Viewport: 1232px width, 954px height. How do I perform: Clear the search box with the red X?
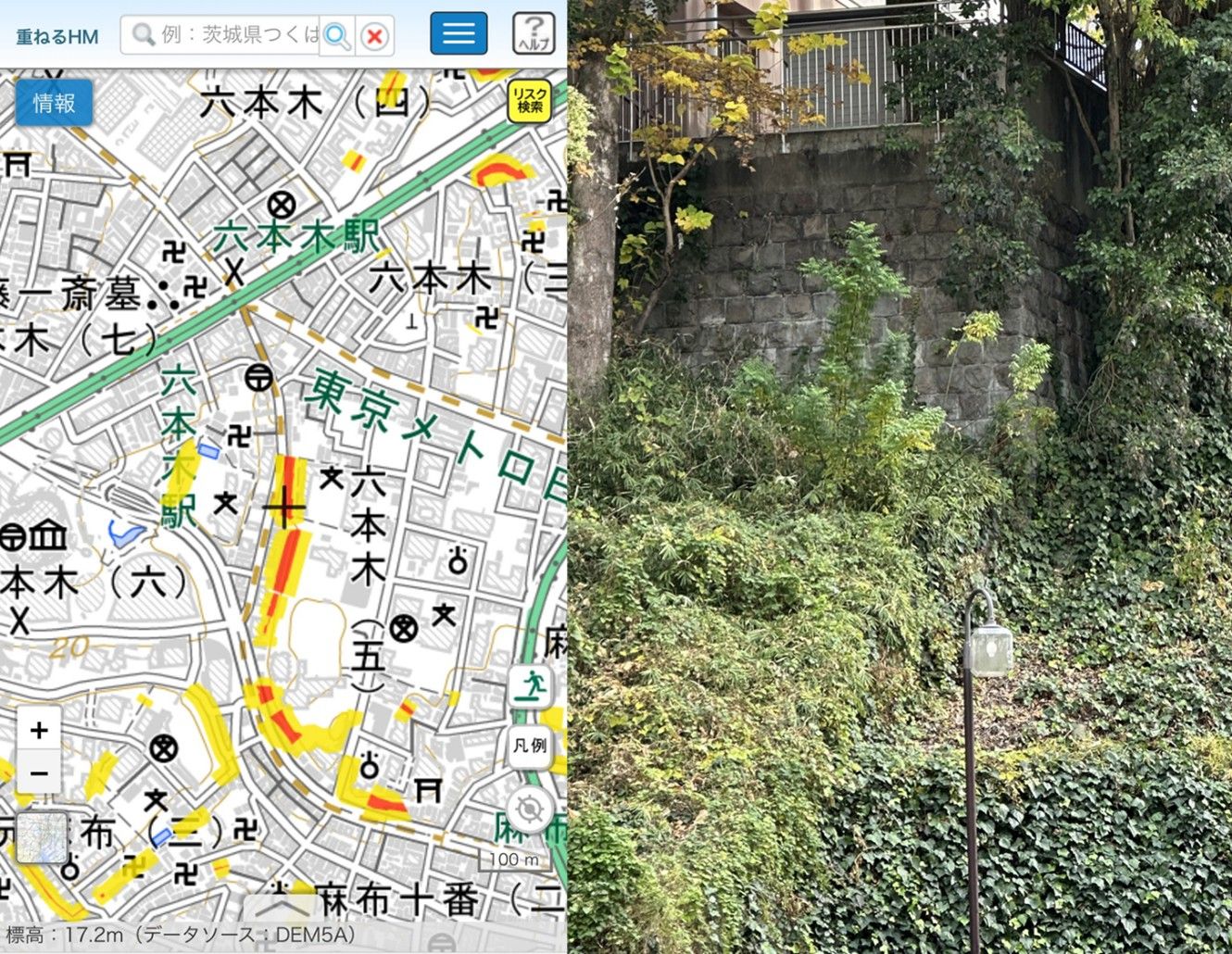pos(375,36)
